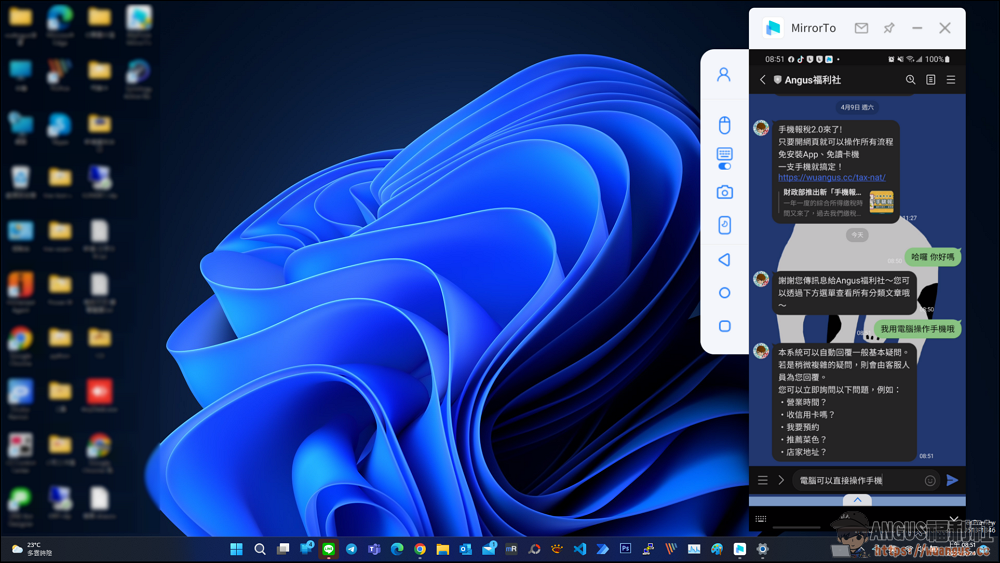Open Microsoft Teams from the taskbar

point(374,549)
